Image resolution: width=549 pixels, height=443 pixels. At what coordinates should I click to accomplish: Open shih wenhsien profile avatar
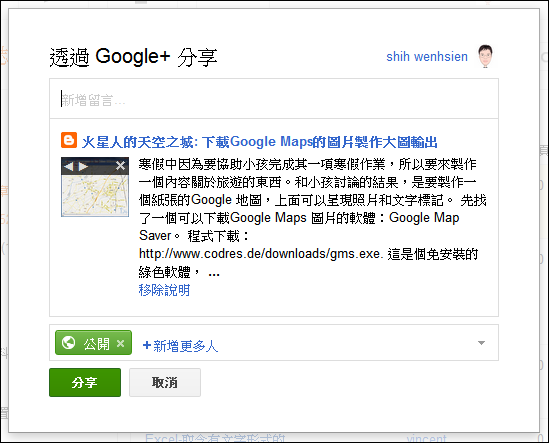click(485, 56)
